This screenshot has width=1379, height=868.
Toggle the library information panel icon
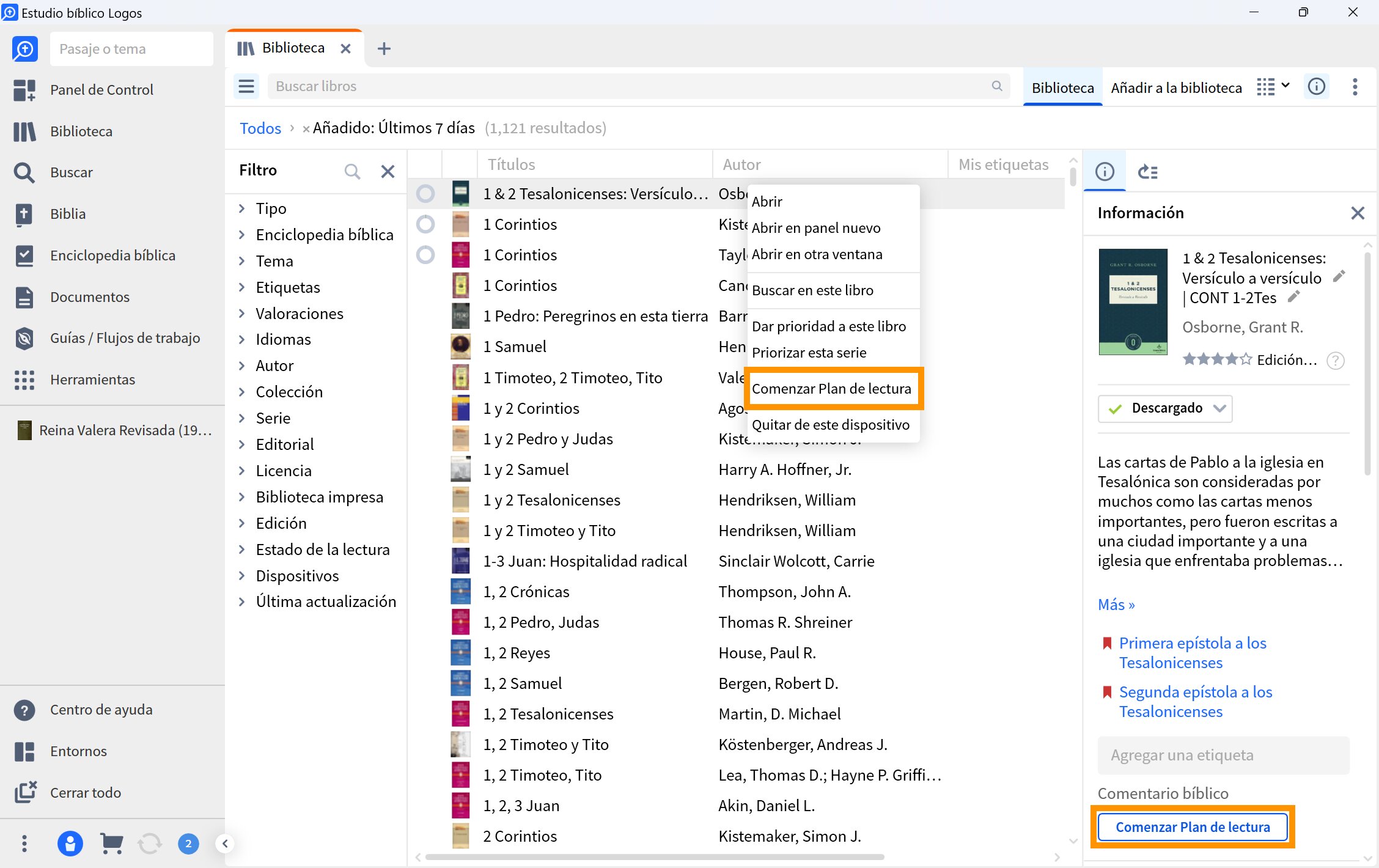click(1317, 87)
